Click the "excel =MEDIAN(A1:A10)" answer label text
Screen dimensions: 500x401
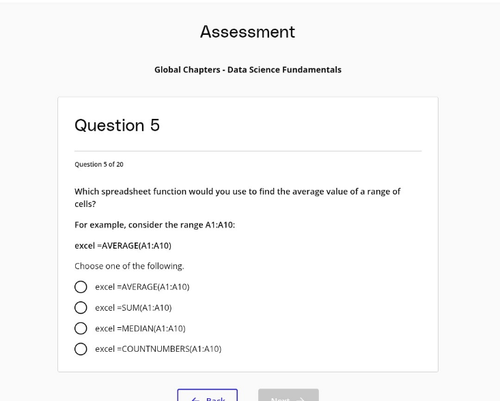pos(140,328)
